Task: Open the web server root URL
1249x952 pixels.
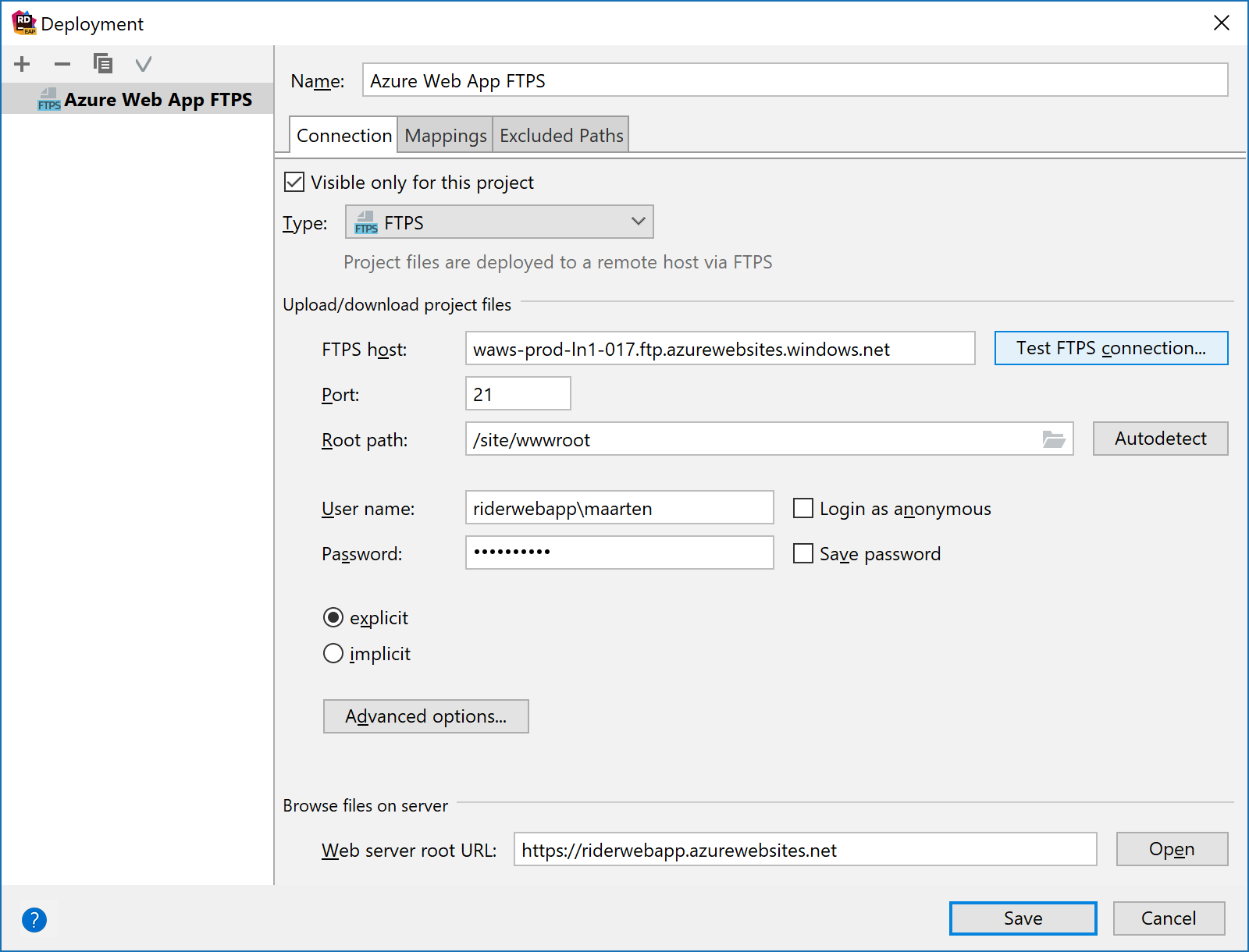Action: click(x=1172, y=849)
